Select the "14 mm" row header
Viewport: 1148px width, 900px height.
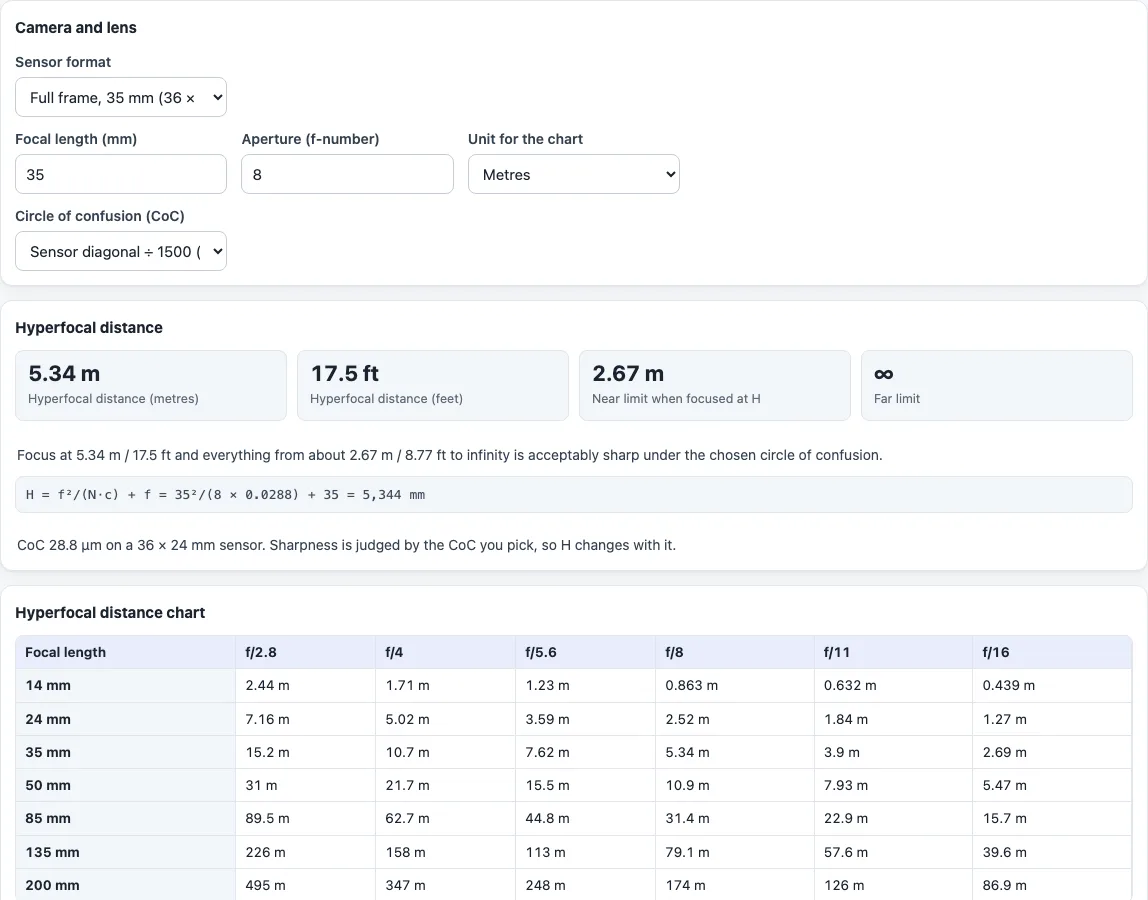[125, 685]
